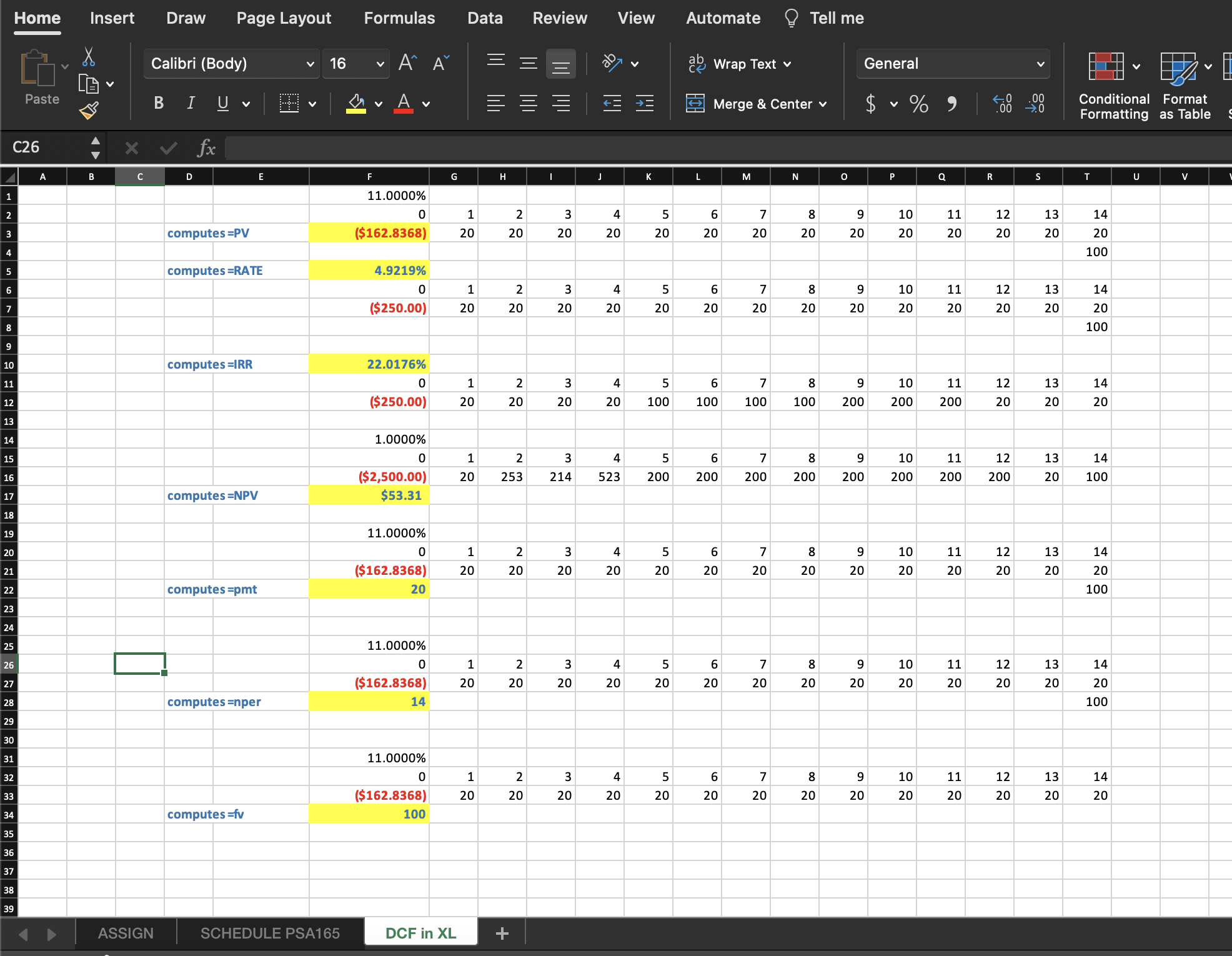This screenshot has width=1232, height=956.
Task: Apply the yellow fill color swatch
Action: (x=356, y=104)
